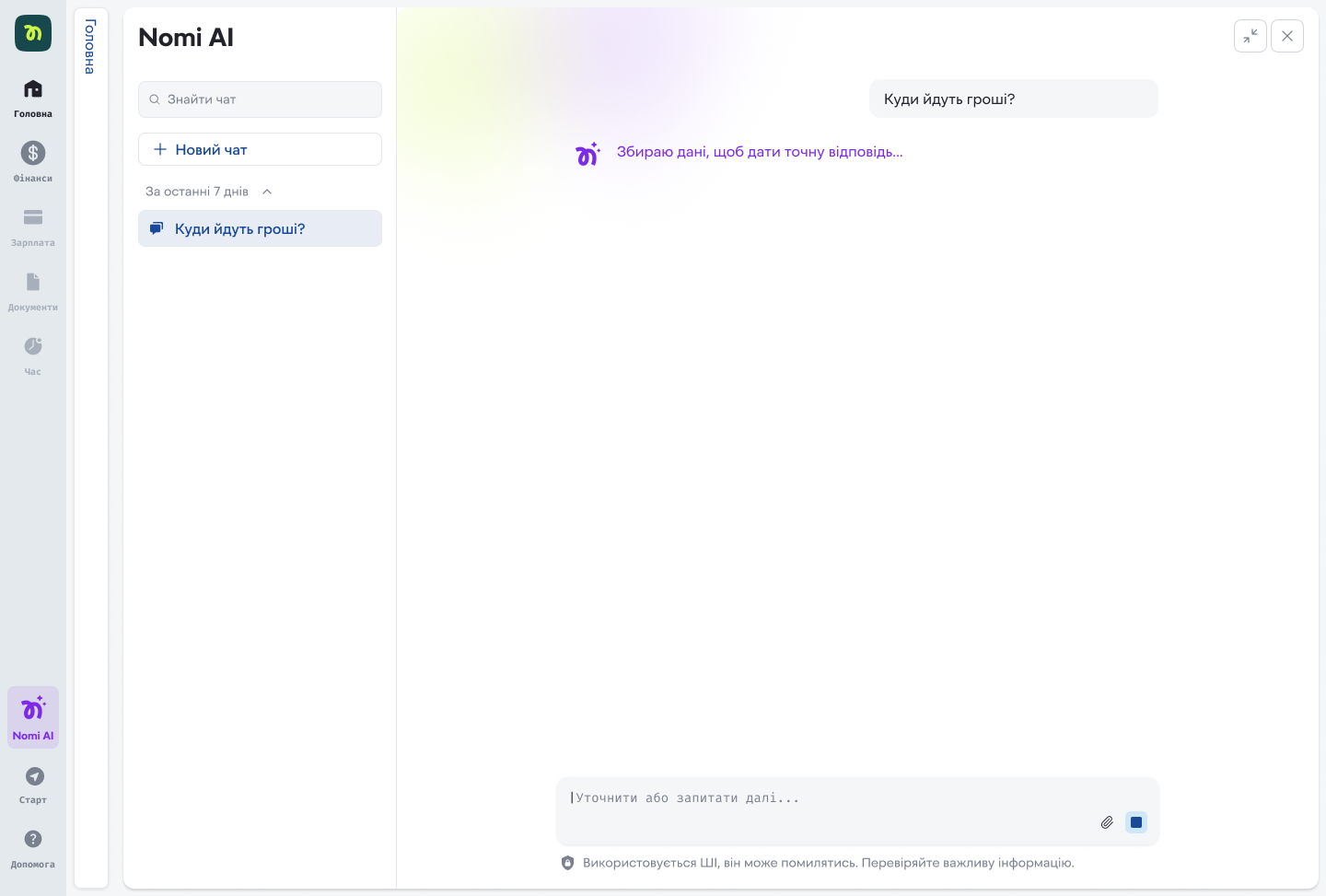This screenshot has height=896, width=1326.
Task: Focus the Знайти чат search field
Action: tap(260, 99)
